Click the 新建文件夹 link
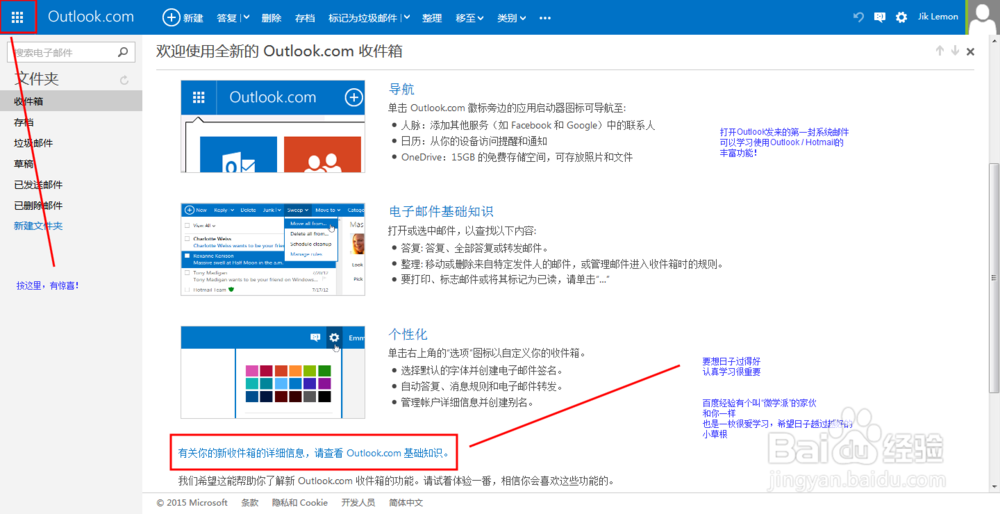This screenshot has width=1000, height=514. coord(38,226)
